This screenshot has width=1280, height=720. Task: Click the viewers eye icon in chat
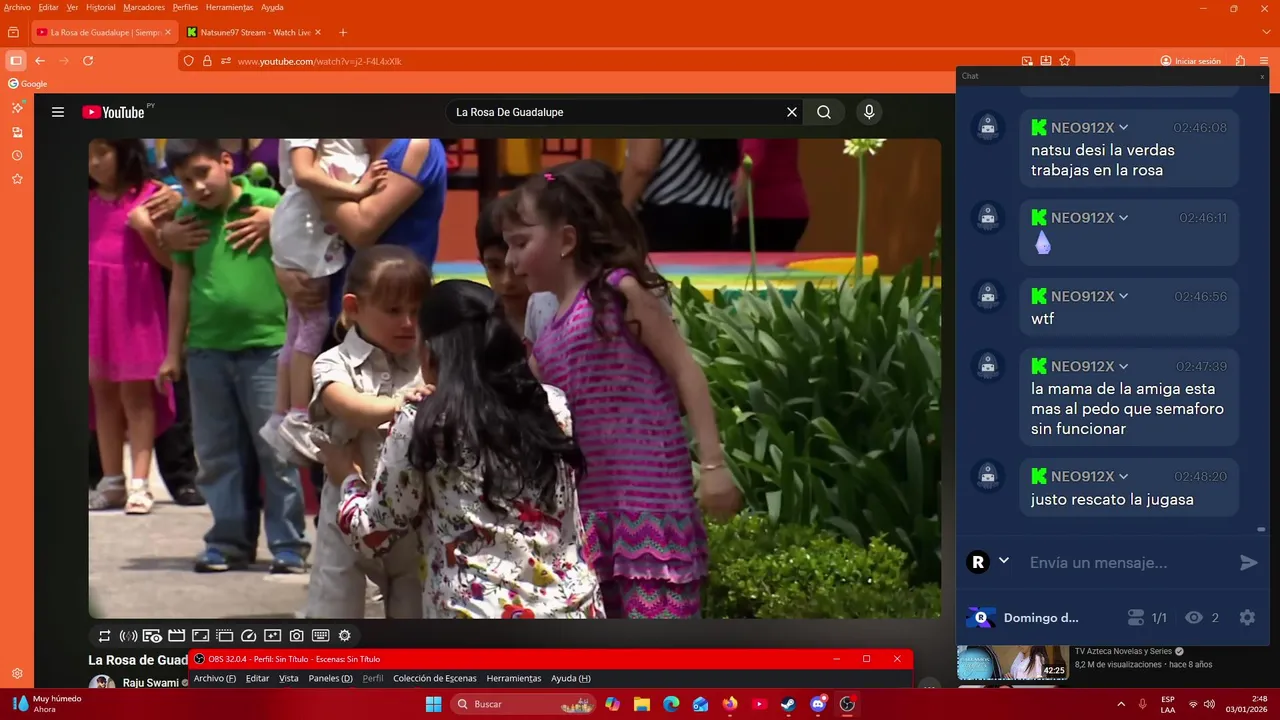point(1193,618)
